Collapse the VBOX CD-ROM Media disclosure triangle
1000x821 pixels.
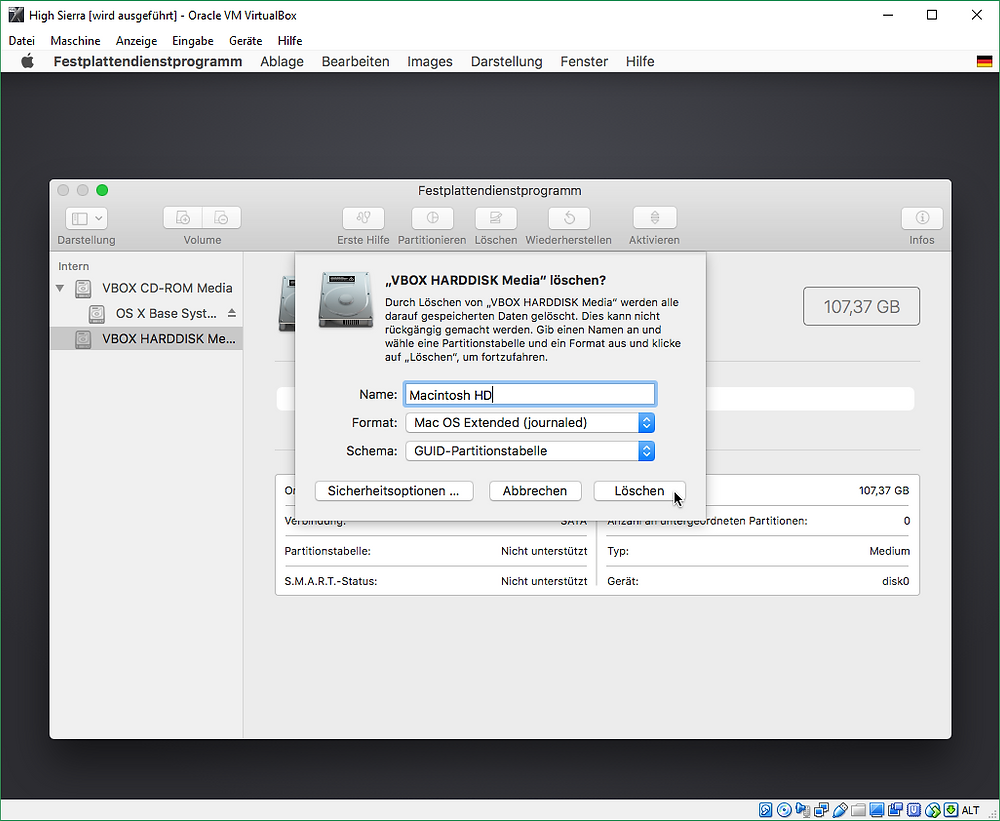click(x=60, y=288)
